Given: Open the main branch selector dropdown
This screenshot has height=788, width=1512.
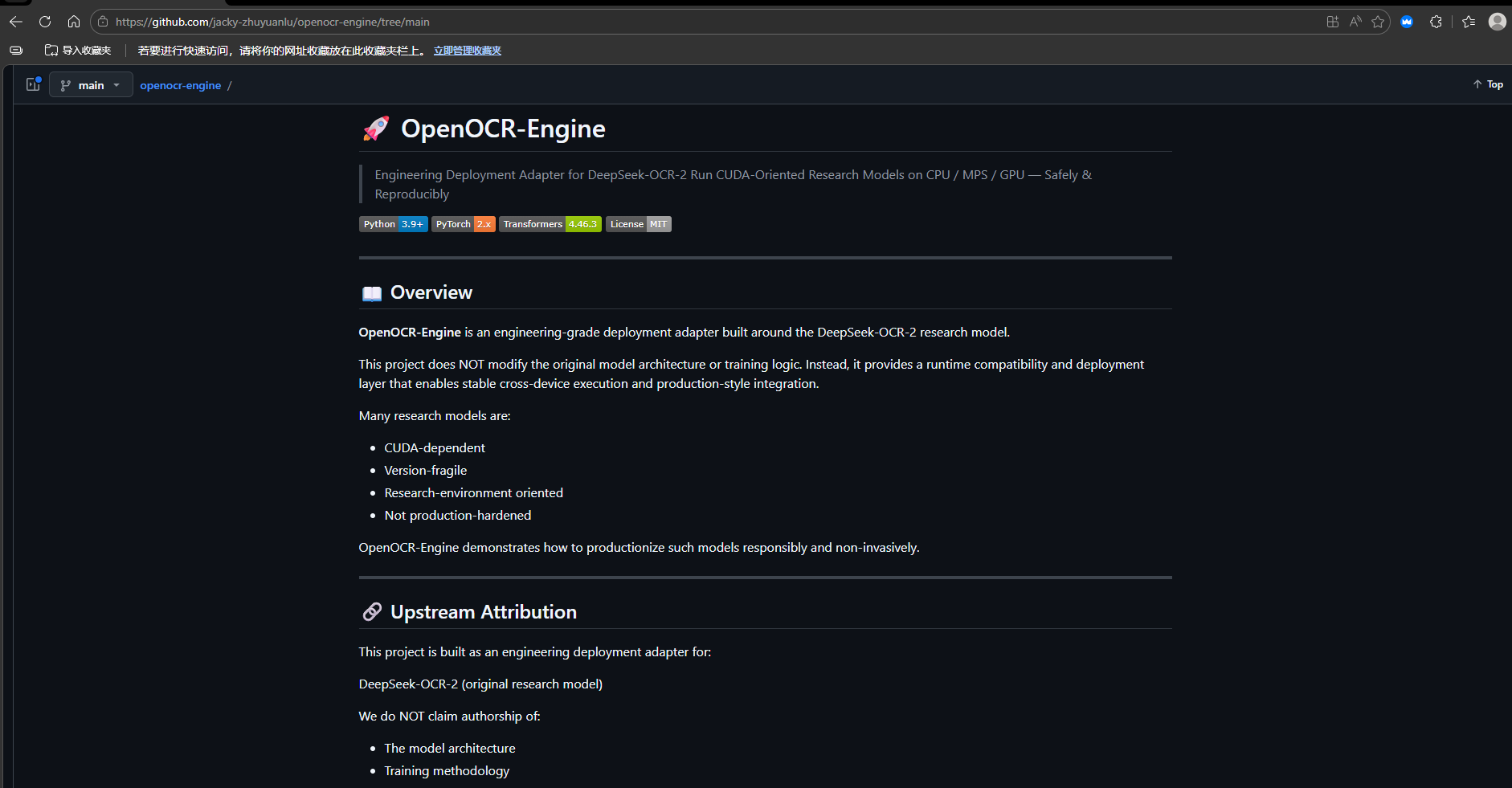Looking at the screenshot, I should [x=91, y=85].
